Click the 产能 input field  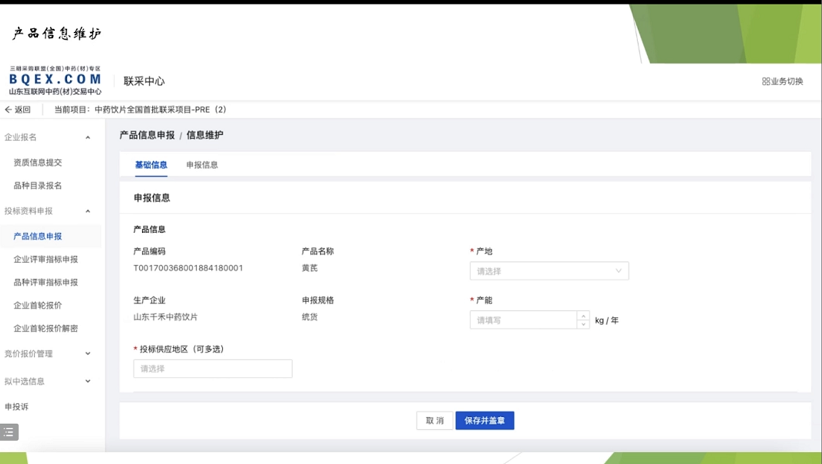click(523, 321)
